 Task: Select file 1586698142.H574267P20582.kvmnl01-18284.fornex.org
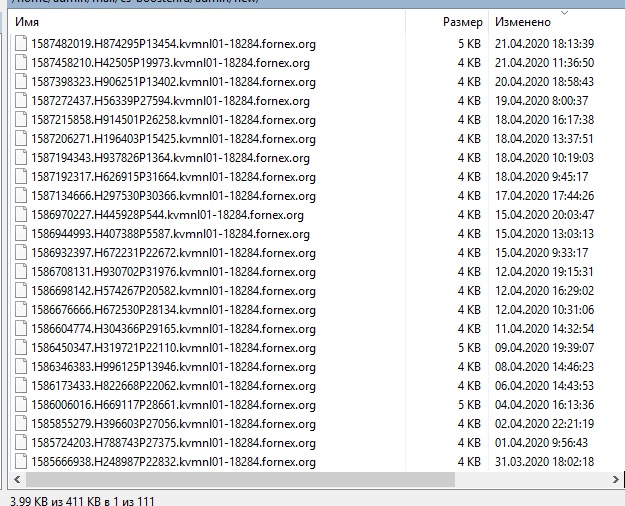pos(173,291)
